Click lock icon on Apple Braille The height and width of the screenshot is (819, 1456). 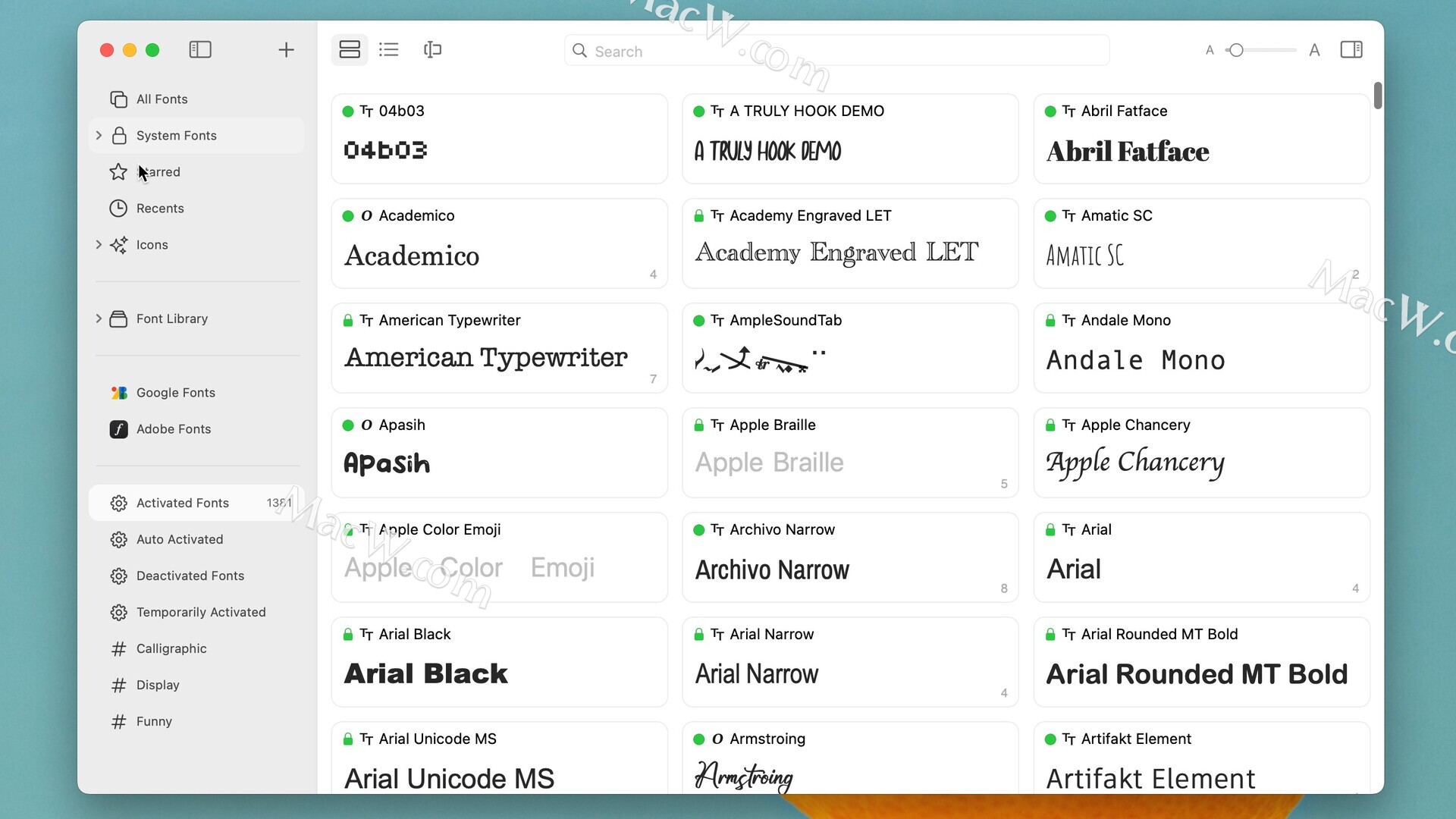[699, 425]
